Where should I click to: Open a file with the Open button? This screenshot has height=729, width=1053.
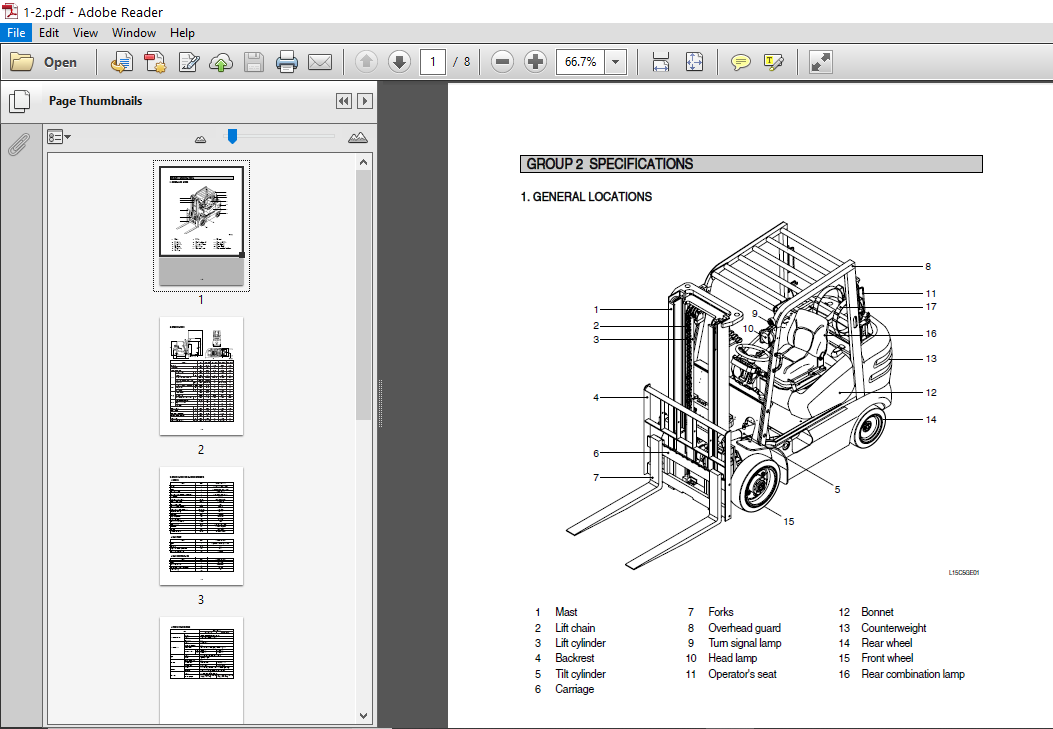pos(44,62)
